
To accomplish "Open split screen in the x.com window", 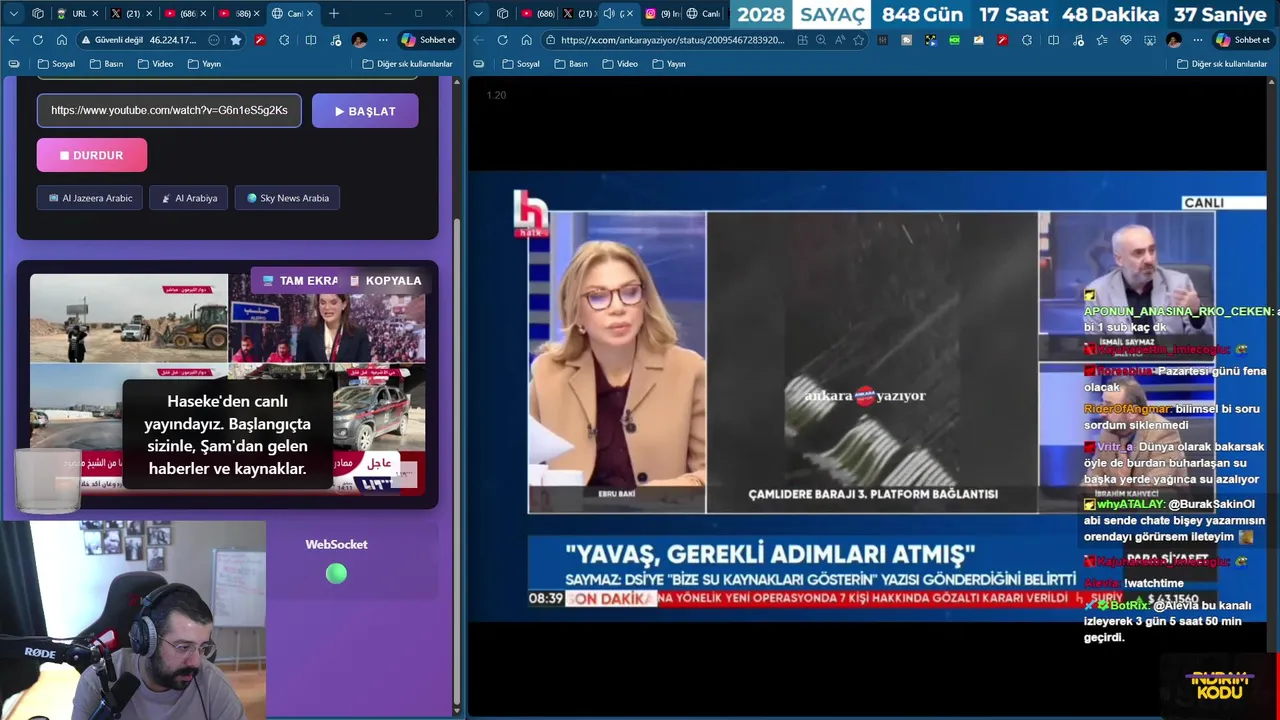I will click(x=1053, y=40).
